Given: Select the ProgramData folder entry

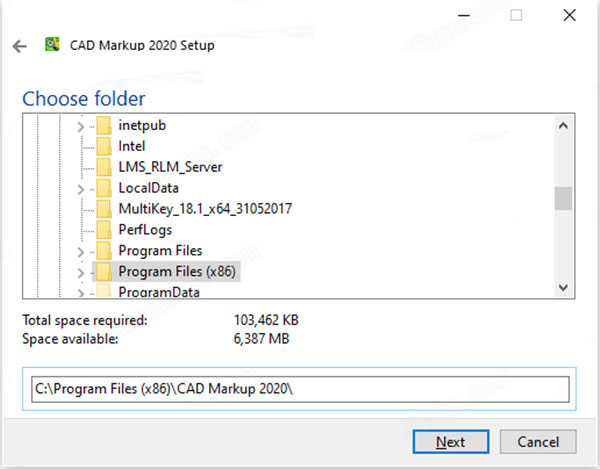Looking at the screenshot, I should 159,292.
